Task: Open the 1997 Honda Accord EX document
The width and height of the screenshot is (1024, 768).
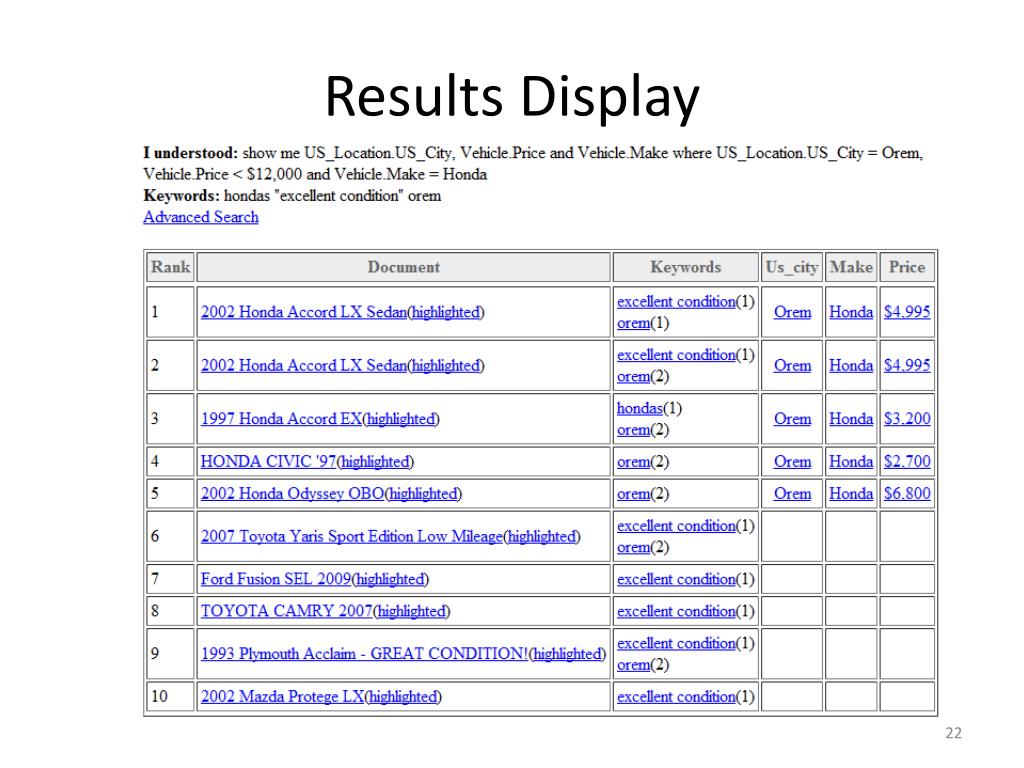Action: (281, 419)
